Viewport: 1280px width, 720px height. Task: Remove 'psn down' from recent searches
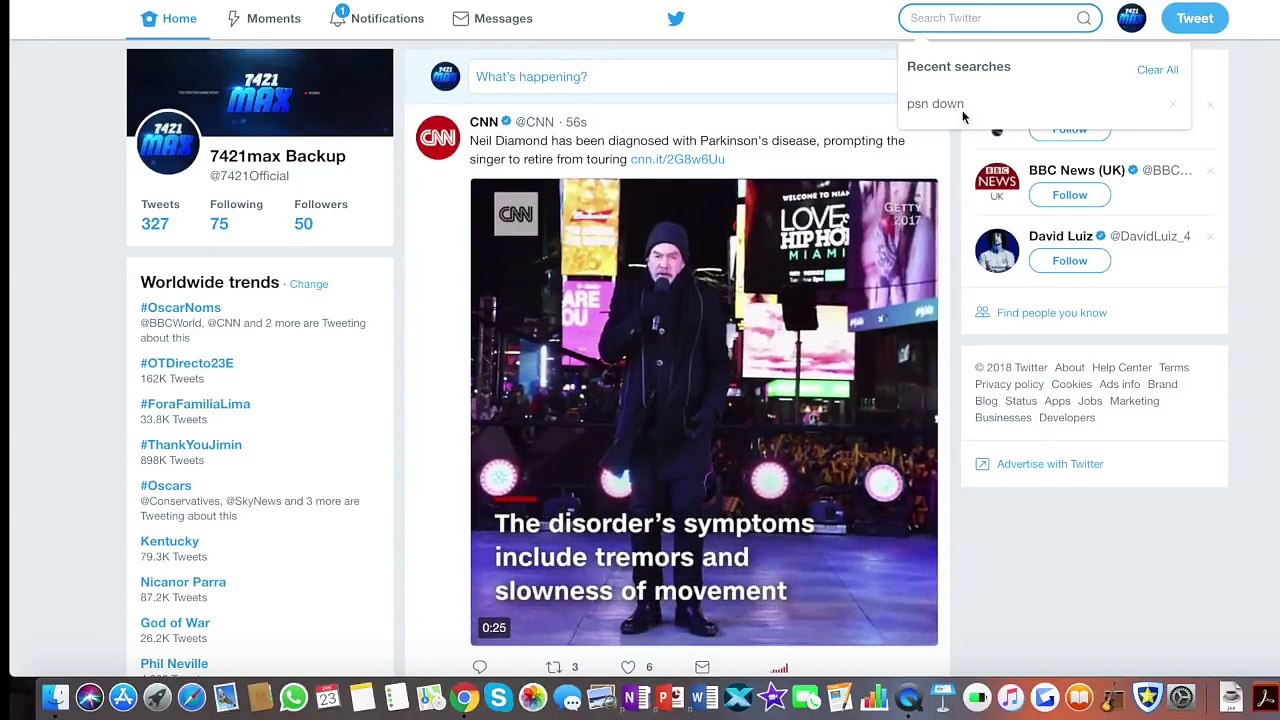click(x=1173, y=104)
